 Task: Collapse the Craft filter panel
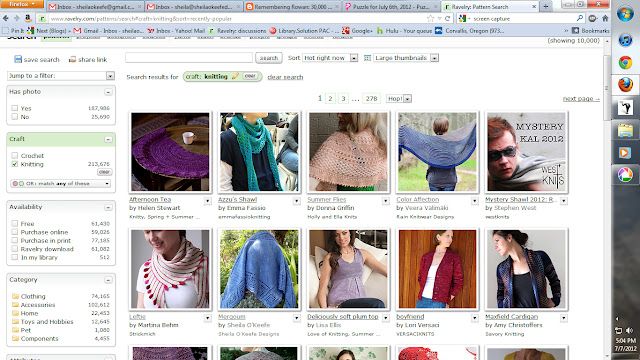[108, 140]
